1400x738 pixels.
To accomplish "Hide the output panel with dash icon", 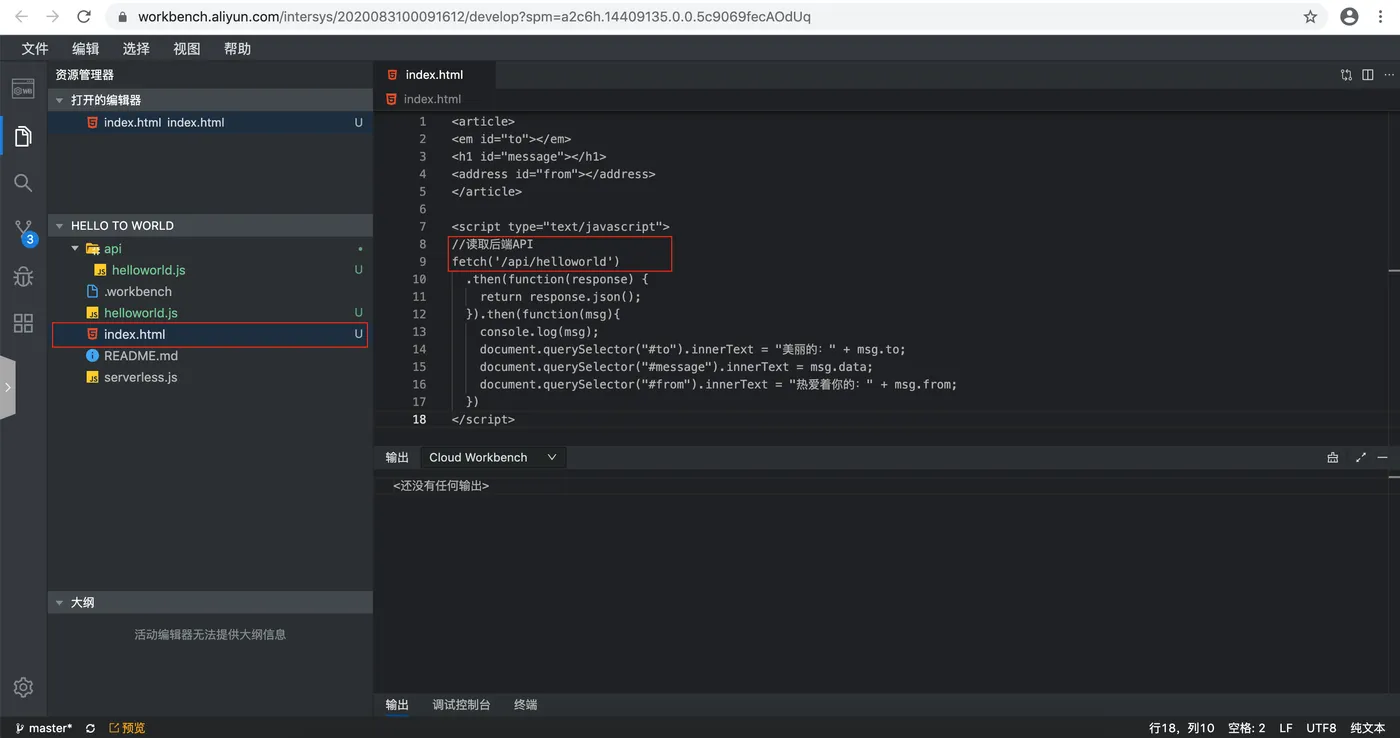I will click(1383, 457).
